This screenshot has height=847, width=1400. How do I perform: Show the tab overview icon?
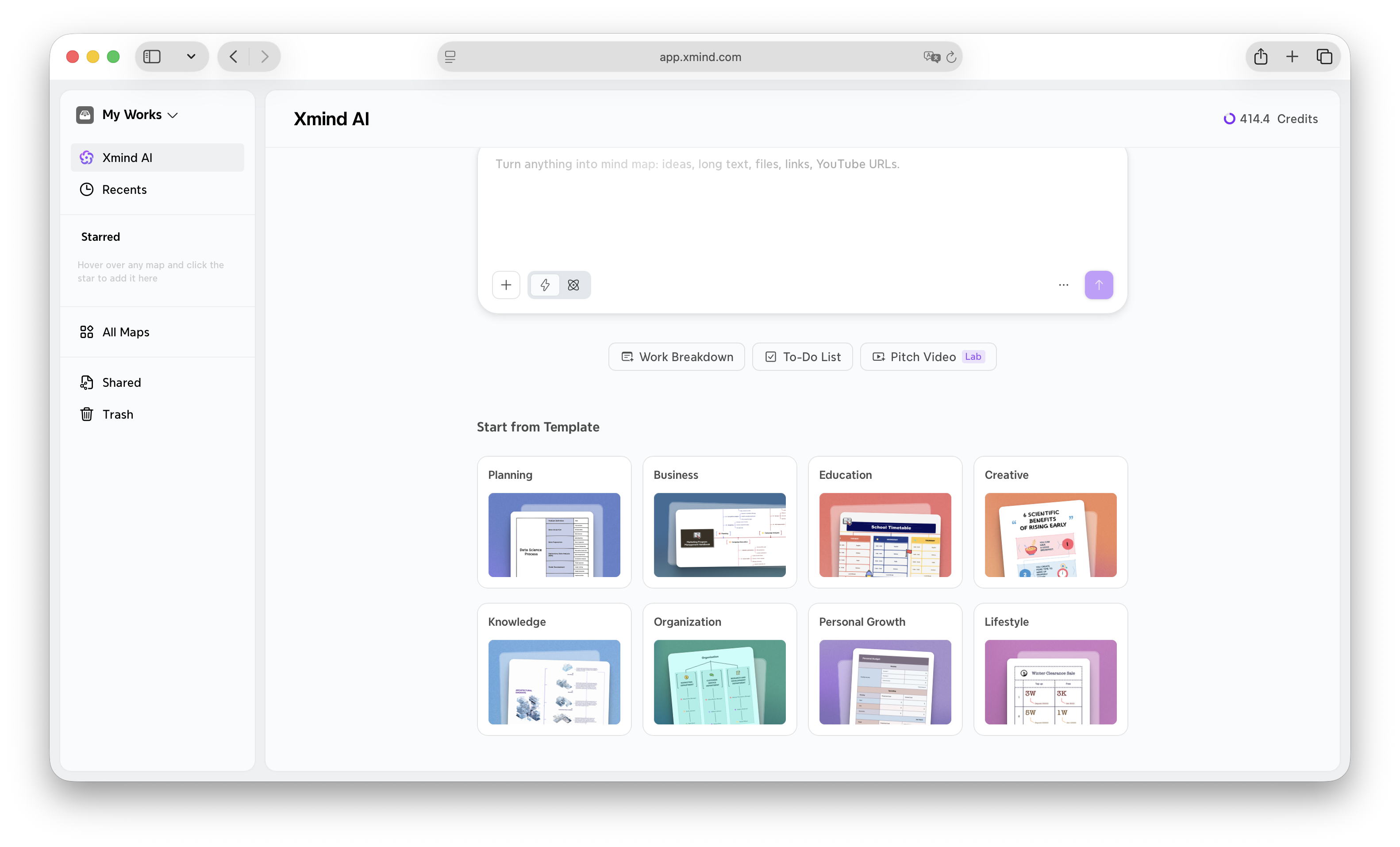coord(1324,56)
